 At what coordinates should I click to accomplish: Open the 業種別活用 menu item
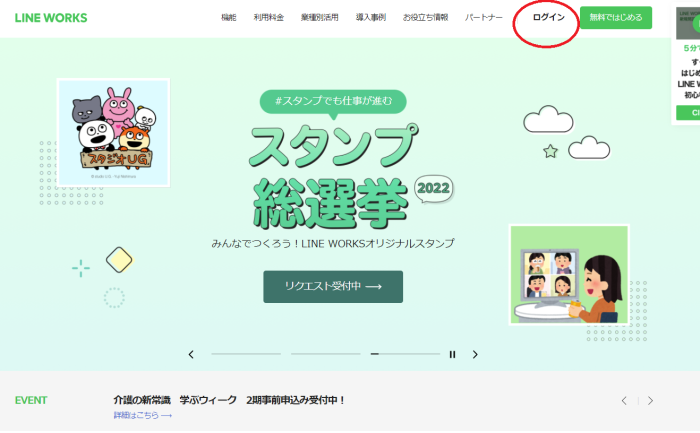click(320, 17)
